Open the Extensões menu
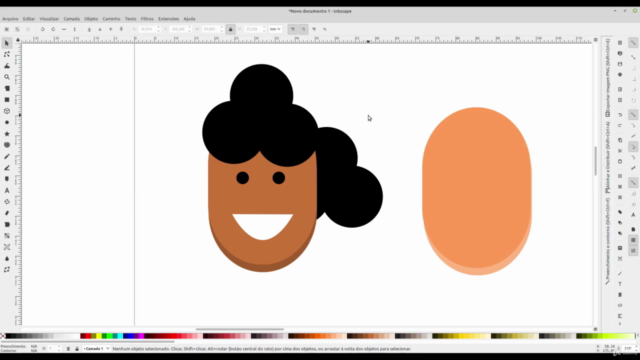 point(169,19)
